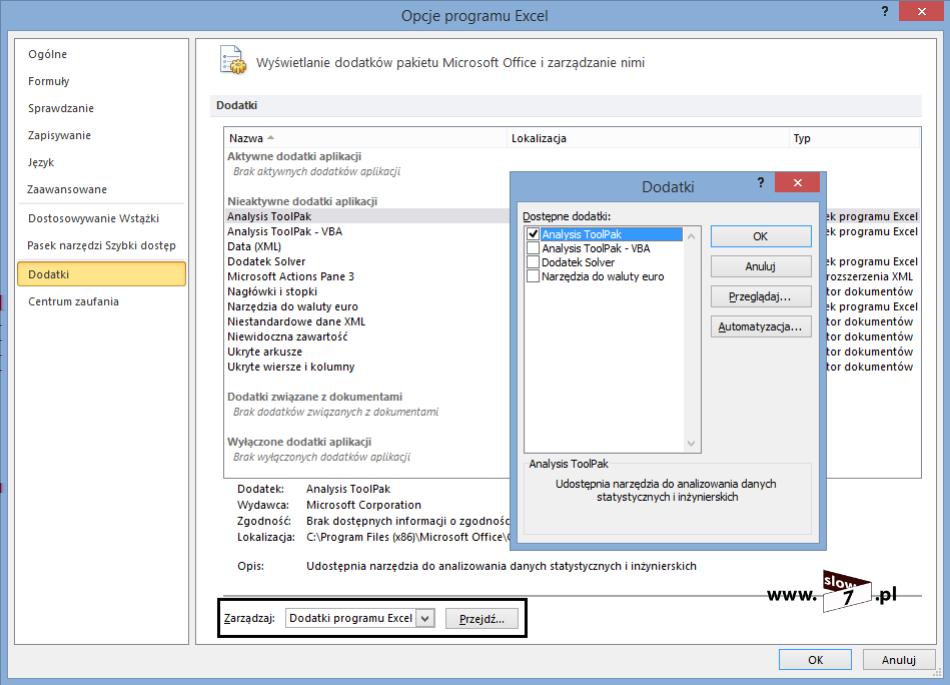Screen dimensions: 950x685
Task: Select the Data (XML) add-in row
Action: coord(367,247)
